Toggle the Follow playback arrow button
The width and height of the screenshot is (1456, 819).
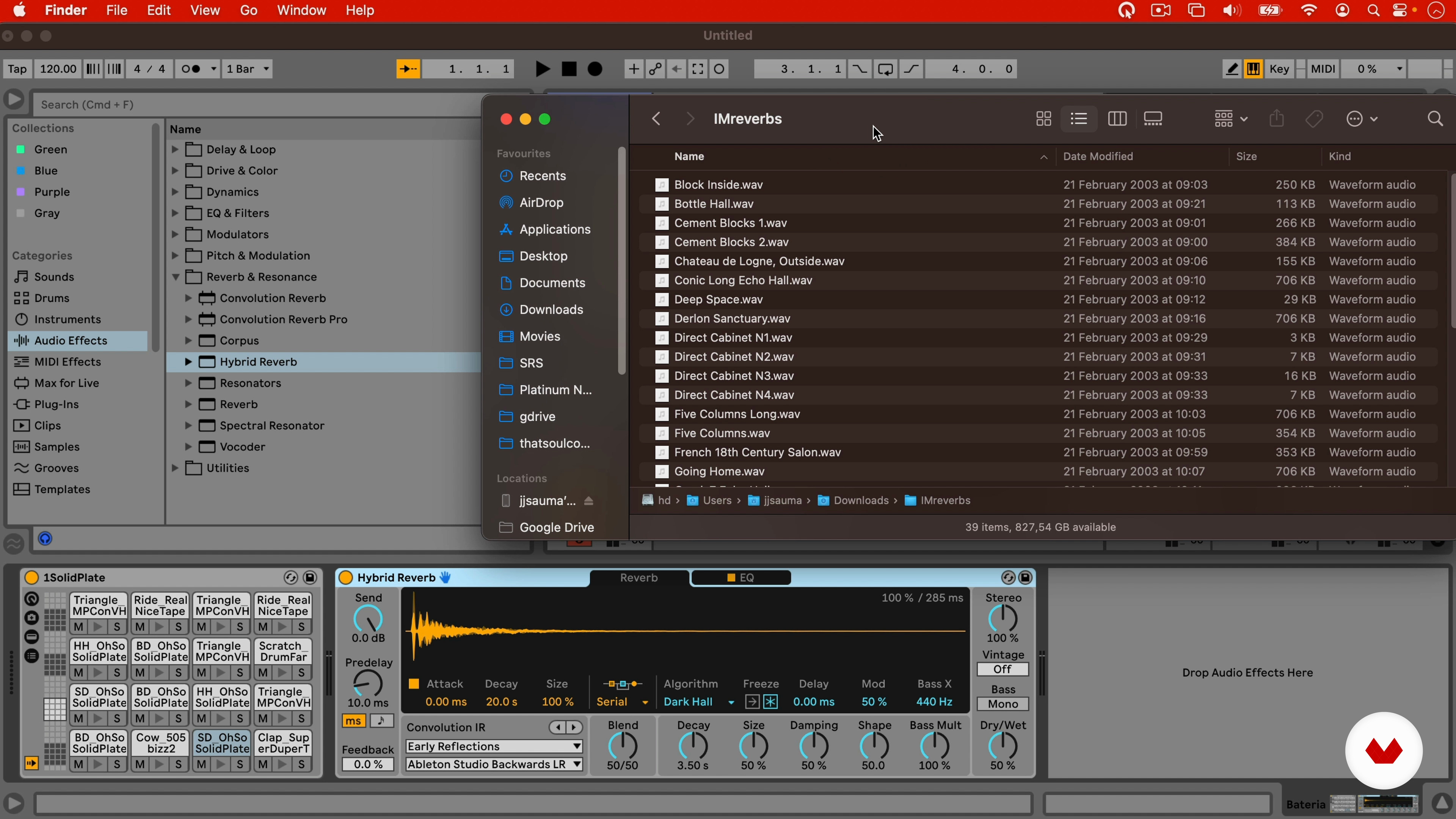408,69
